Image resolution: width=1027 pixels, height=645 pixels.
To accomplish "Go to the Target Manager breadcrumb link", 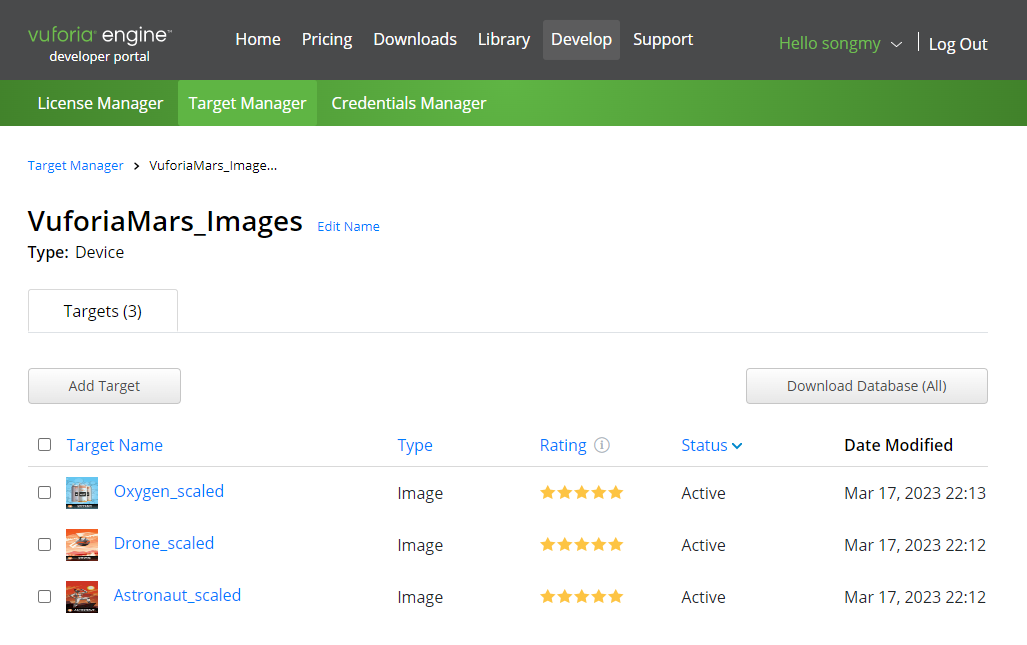I will [75, 166].
